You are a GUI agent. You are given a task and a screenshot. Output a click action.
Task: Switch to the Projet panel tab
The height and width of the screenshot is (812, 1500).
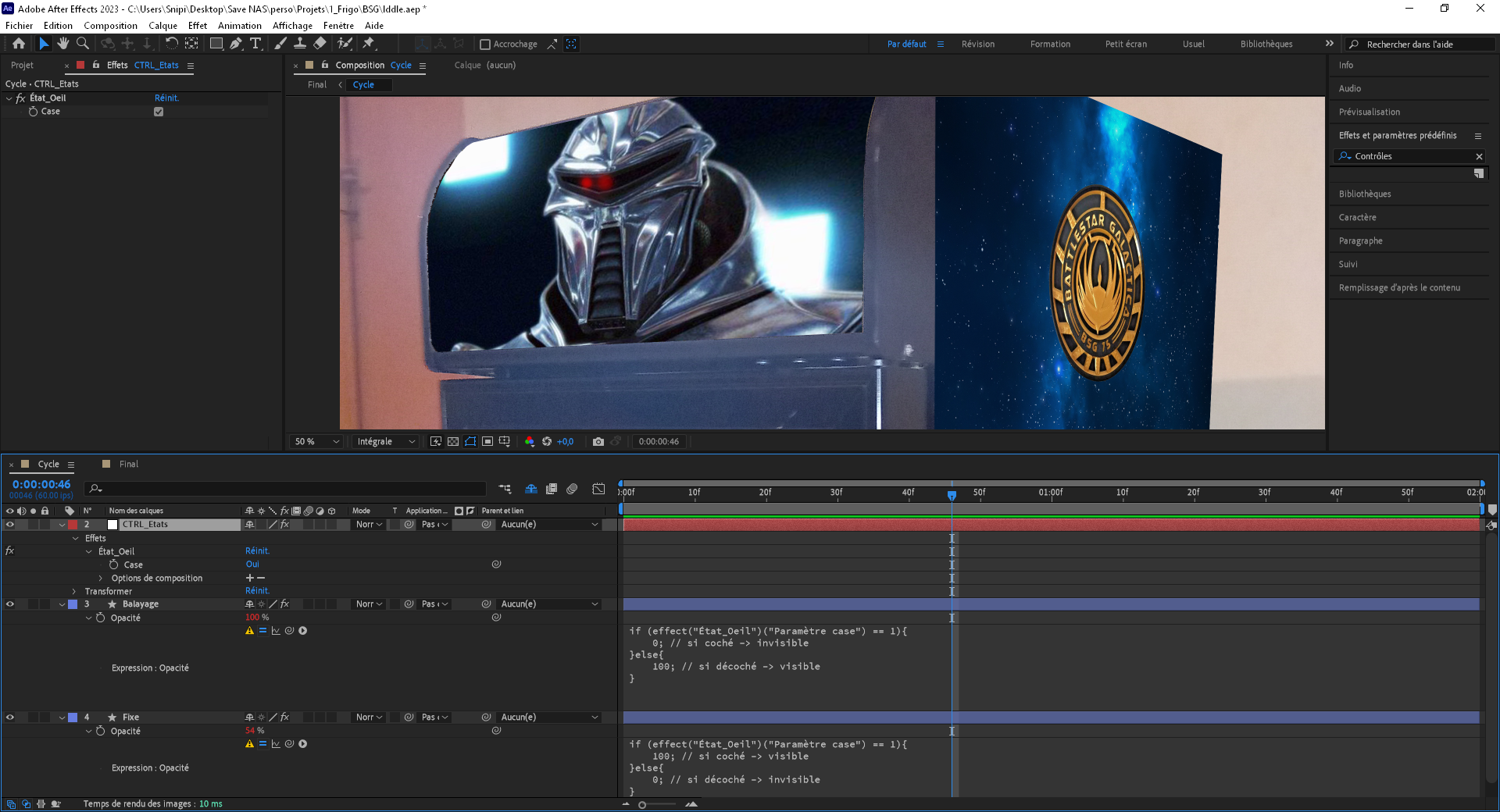click(x=22, y=66)
